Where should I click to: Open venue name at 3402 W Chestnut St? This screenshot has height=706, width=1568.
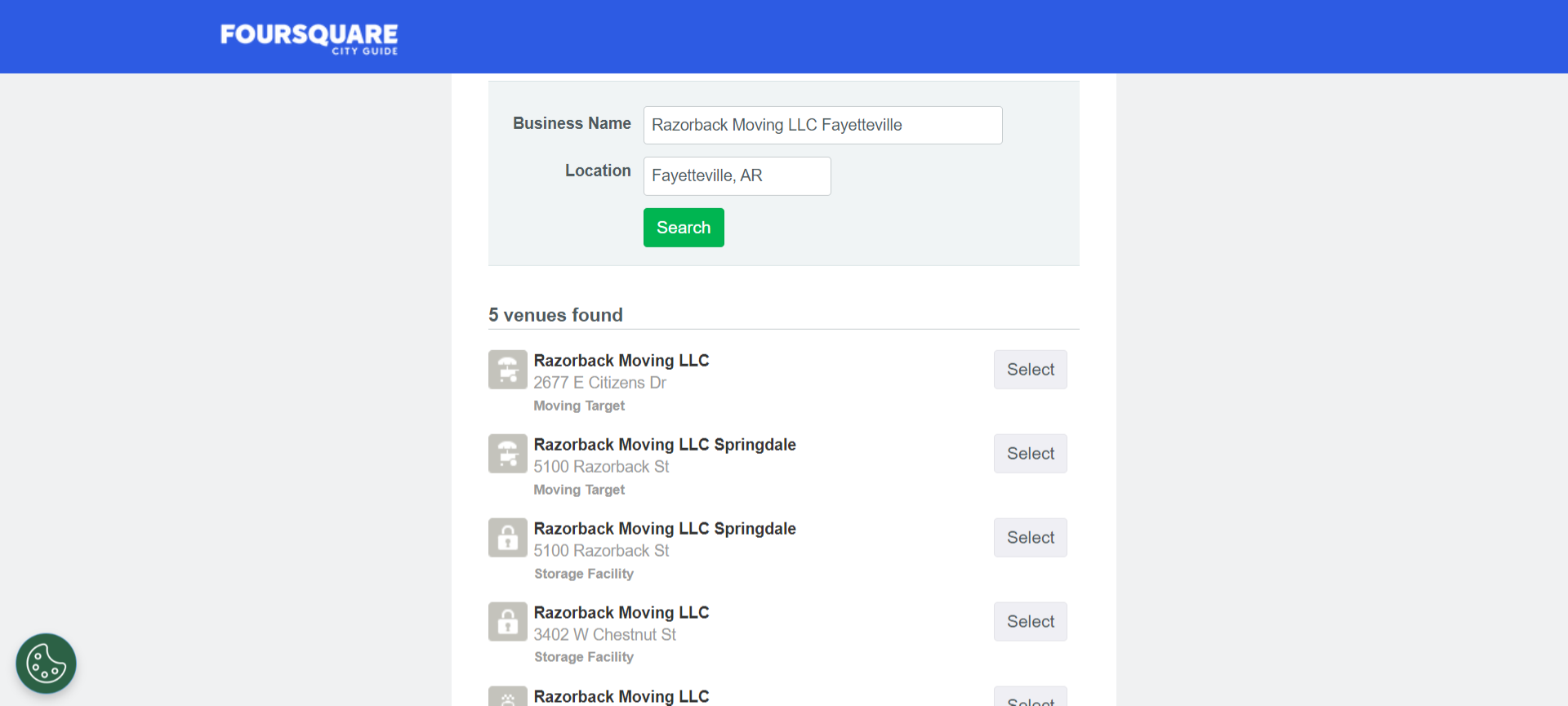click(621, 613)
